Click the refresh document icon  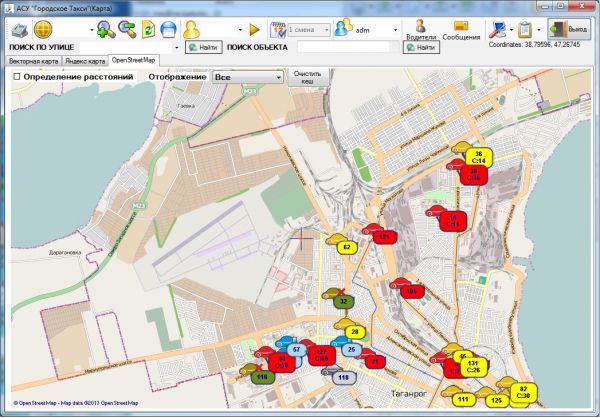[149, 29]
